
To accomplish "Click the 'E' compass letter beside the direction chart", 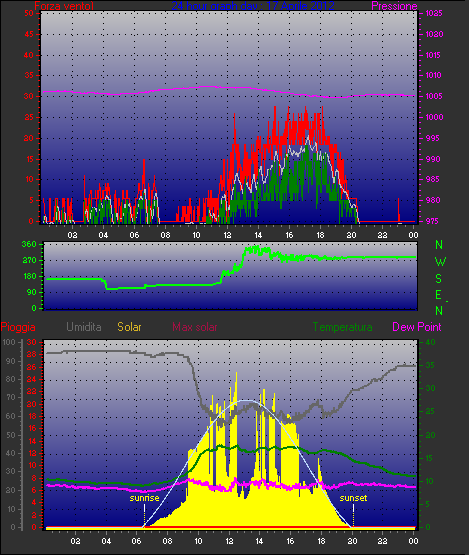I will (x=438, y=295).
